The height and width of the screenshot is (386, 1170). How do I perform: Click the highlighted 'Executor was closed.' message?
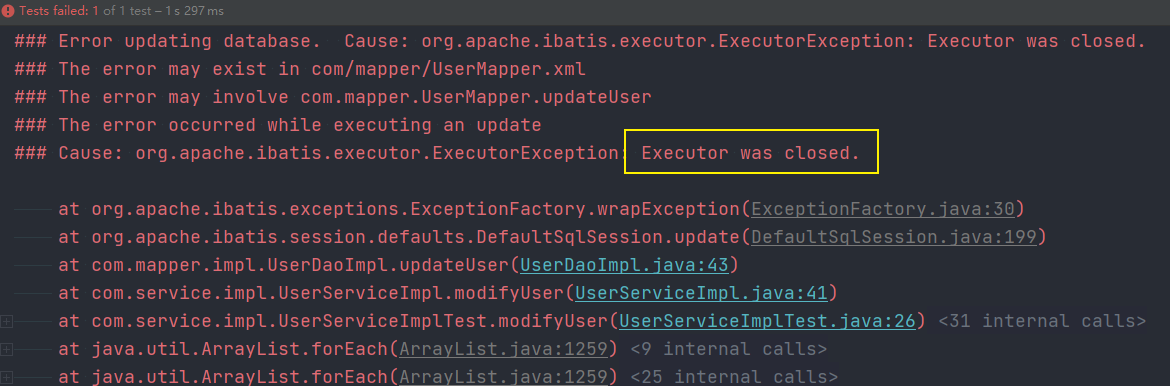tap(751, 153)
